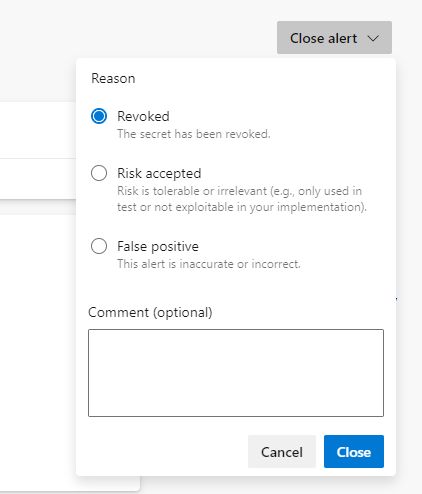
Task: Click 'The secret has been revoked' description
Action: (x=194, y=134)
